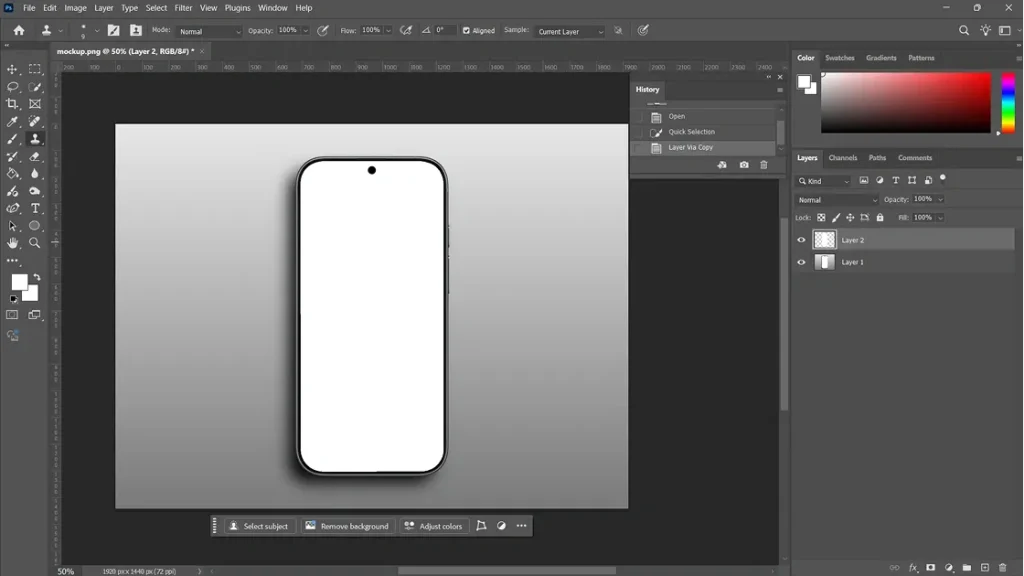
Task: Open the Flow value dropdown
Action: tap(388, 31)
